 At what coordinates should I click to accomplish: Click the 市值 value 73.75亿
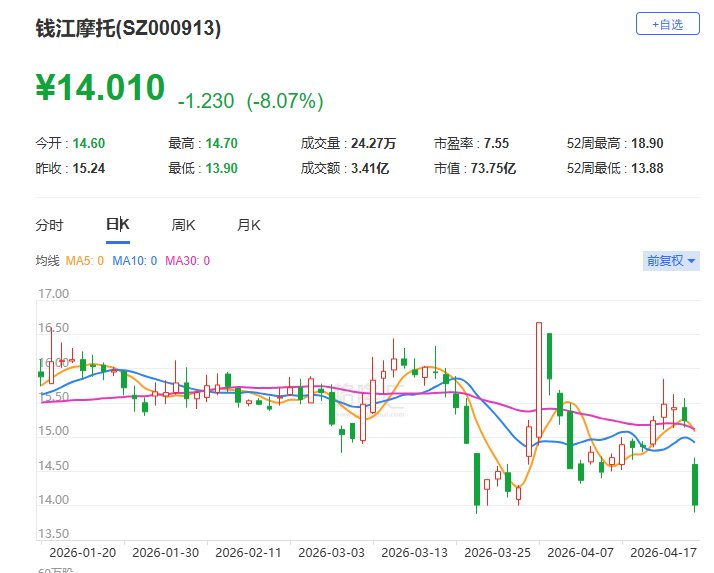click(493, 169)
